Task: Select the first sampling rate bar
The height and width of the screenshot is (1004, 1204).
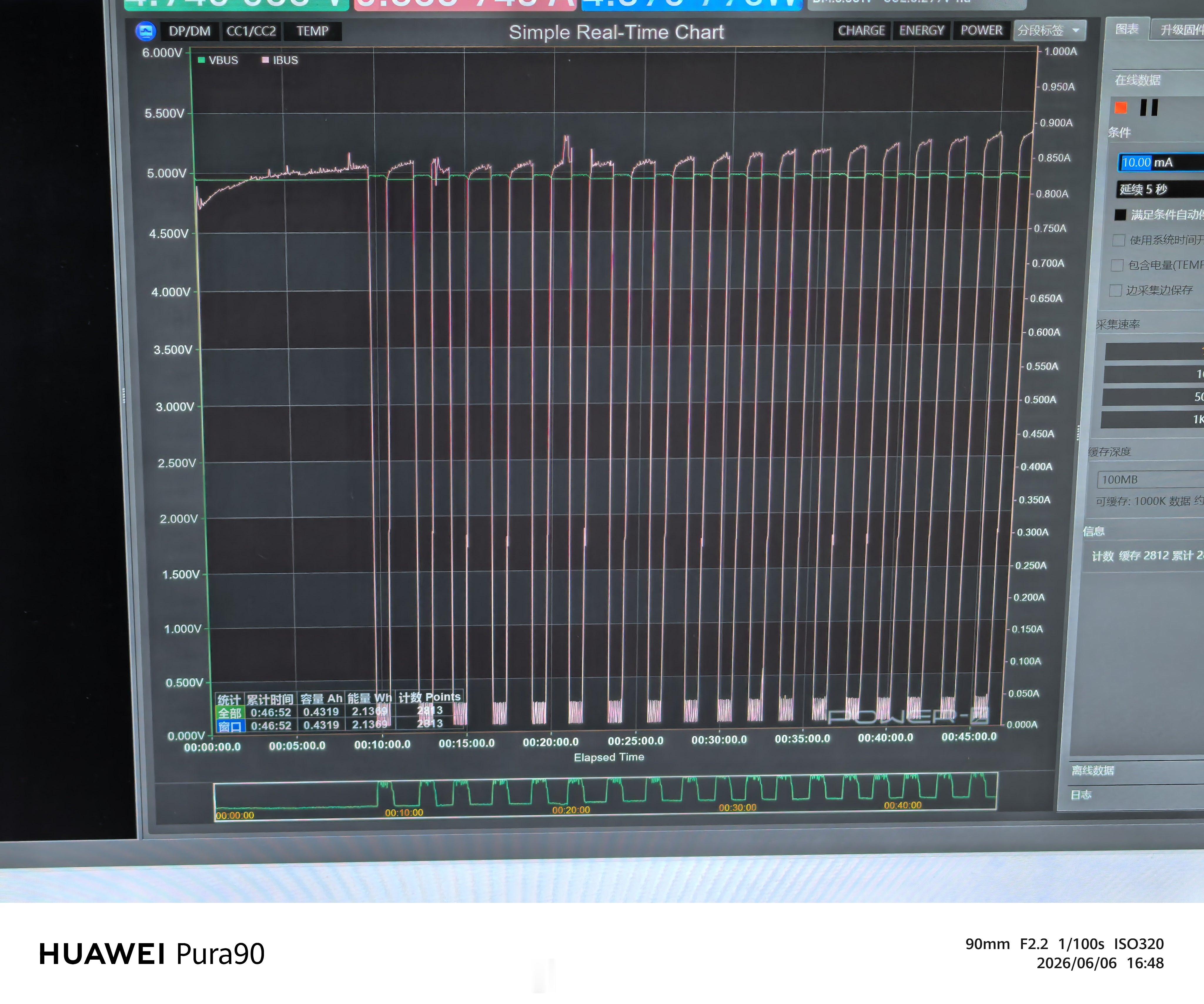Action: 1153,352
